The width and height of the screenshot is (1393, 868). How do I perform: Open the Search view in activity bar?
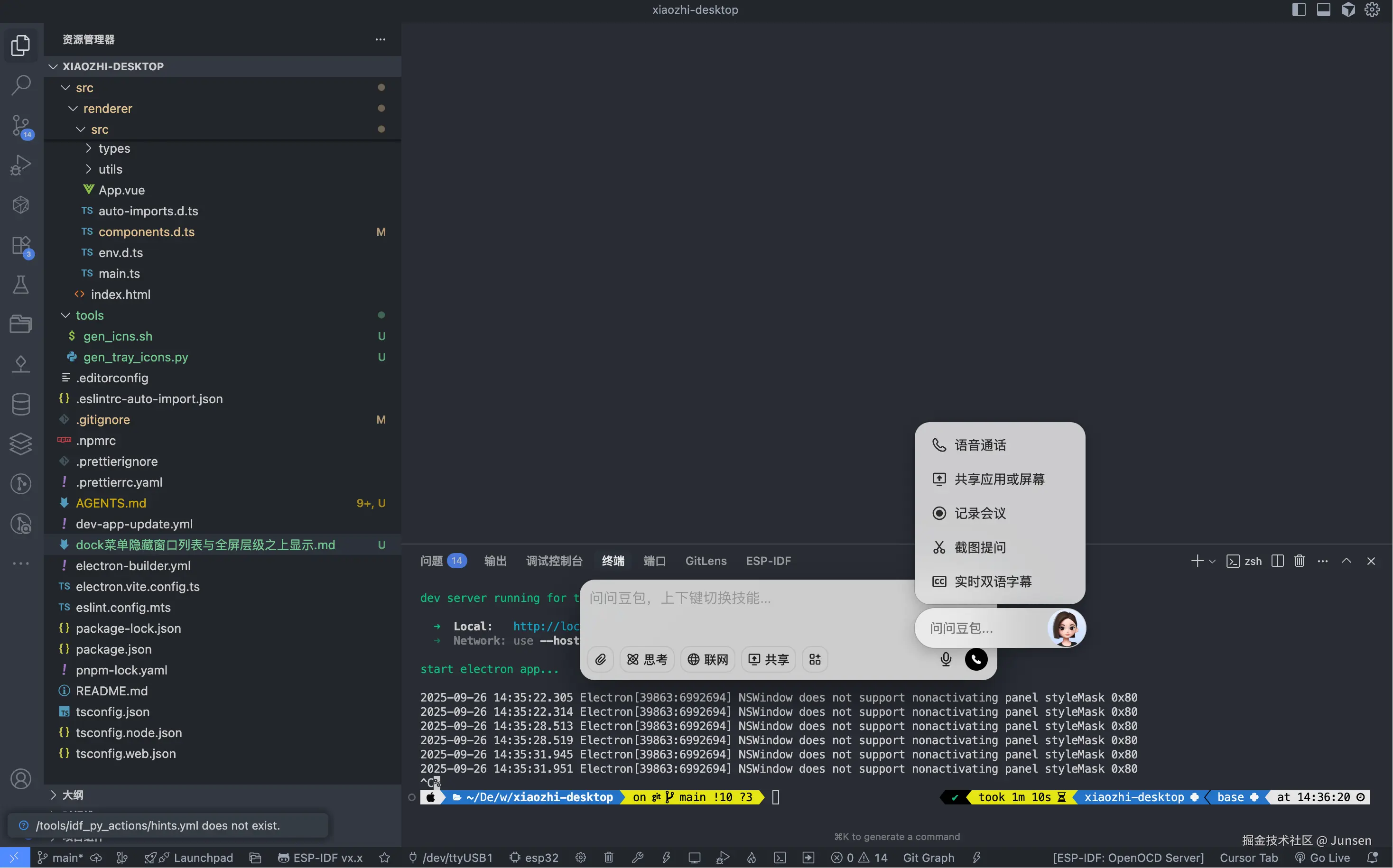point(21,85)
